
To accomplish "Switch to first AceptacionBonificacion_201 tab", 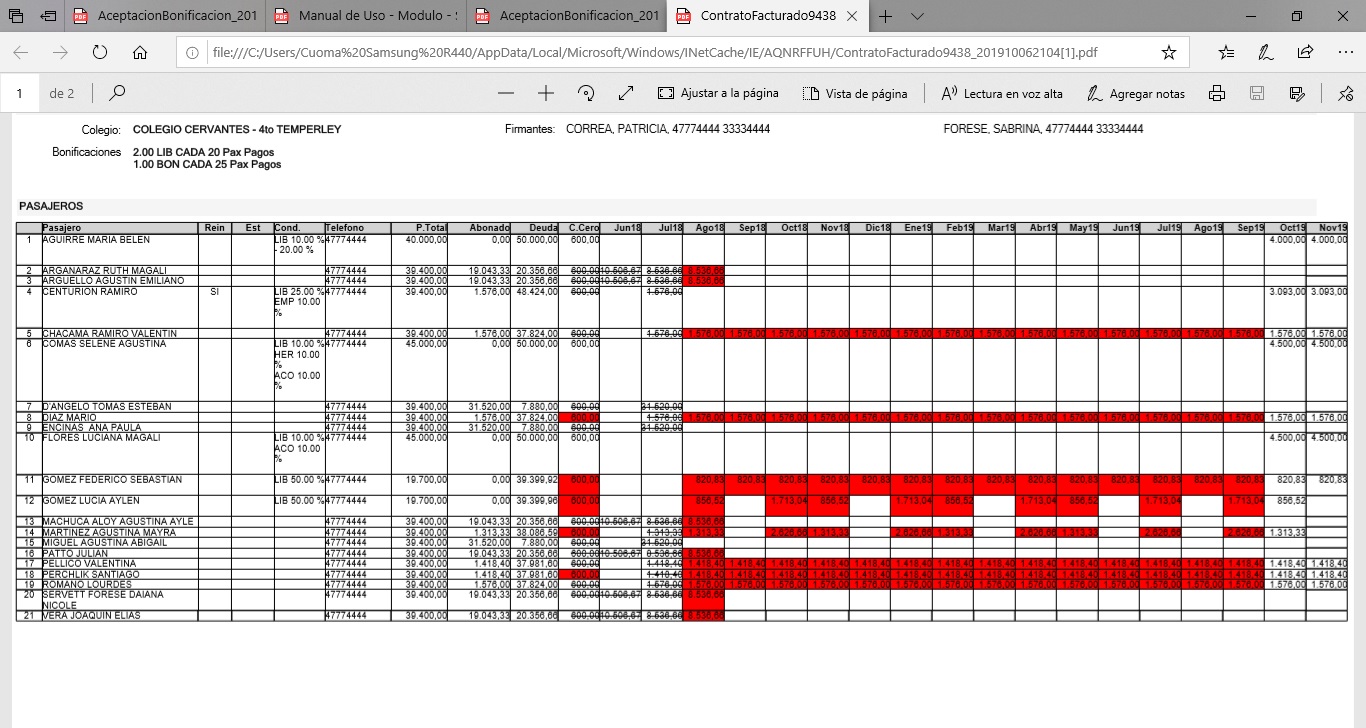I will [x=165, y=16].
